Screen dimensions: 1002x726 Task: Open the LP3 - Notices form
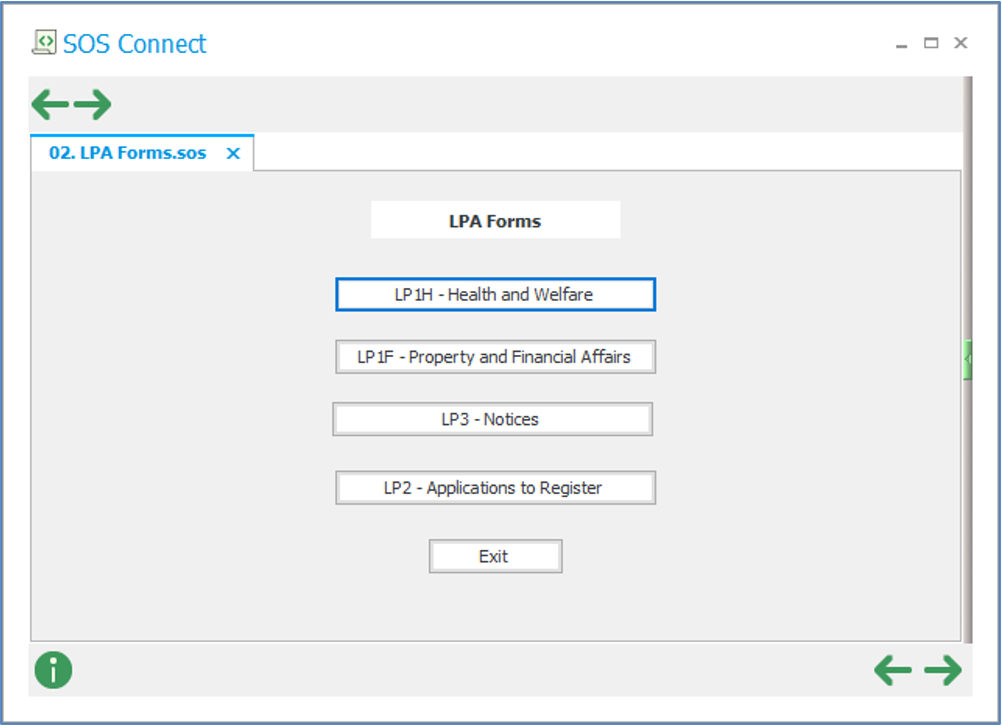[x=492, y=420]
